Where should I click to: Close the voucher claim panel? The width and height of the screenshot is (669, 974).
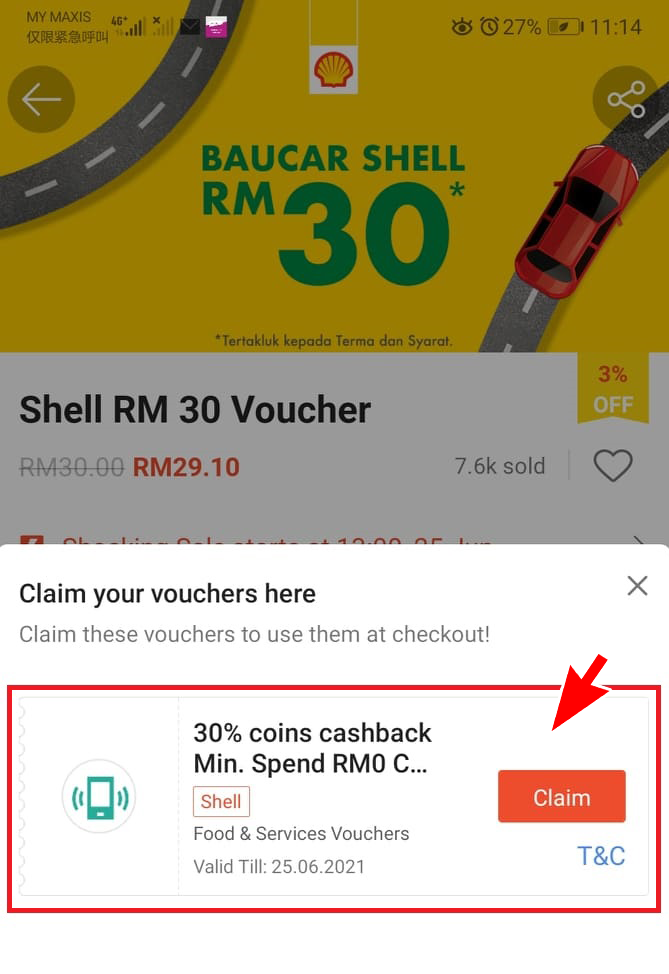click(637, 586)
